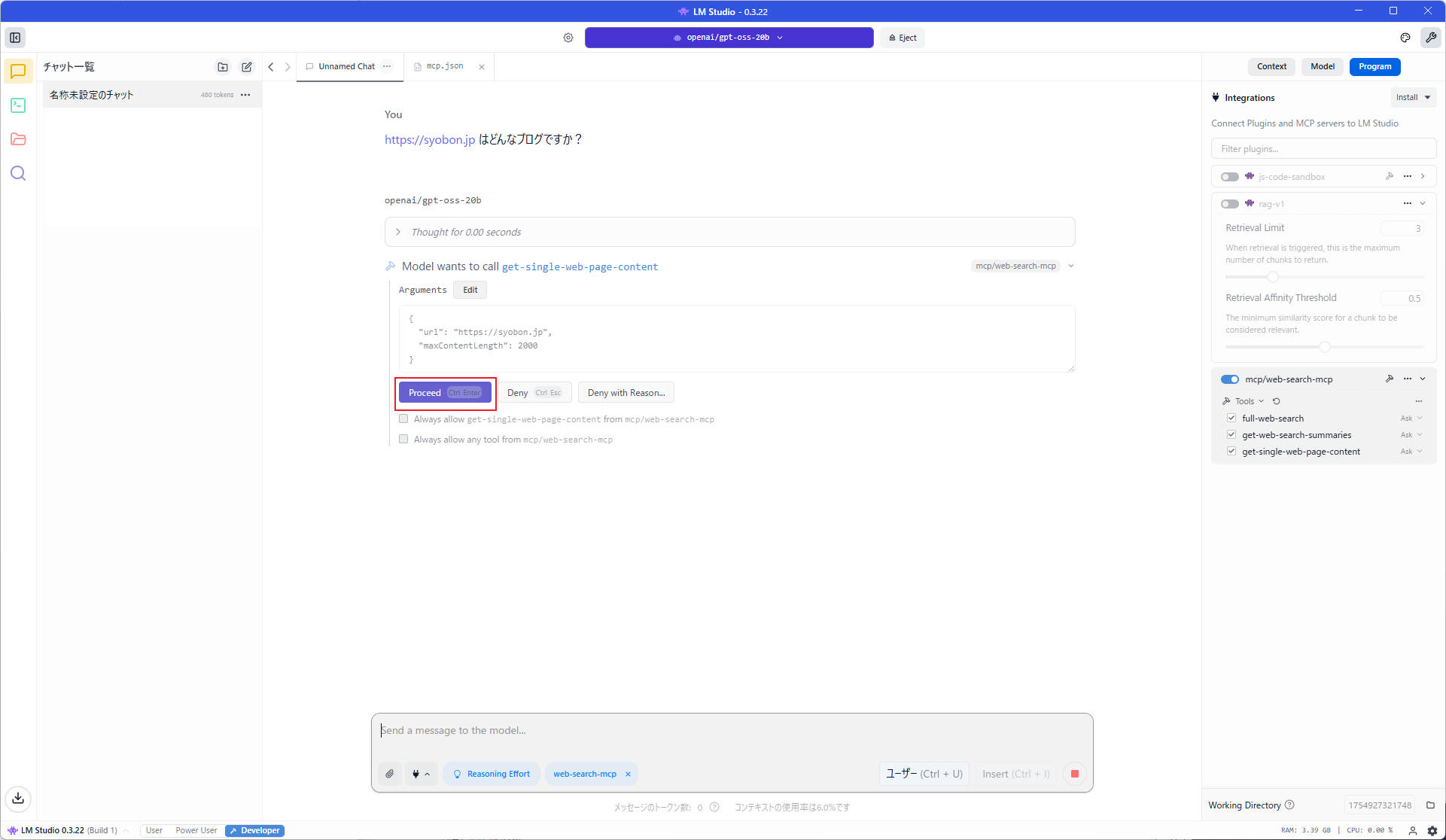1446x840 pixels.
Task: Open My Models folder icon
Action: [18, 139]
